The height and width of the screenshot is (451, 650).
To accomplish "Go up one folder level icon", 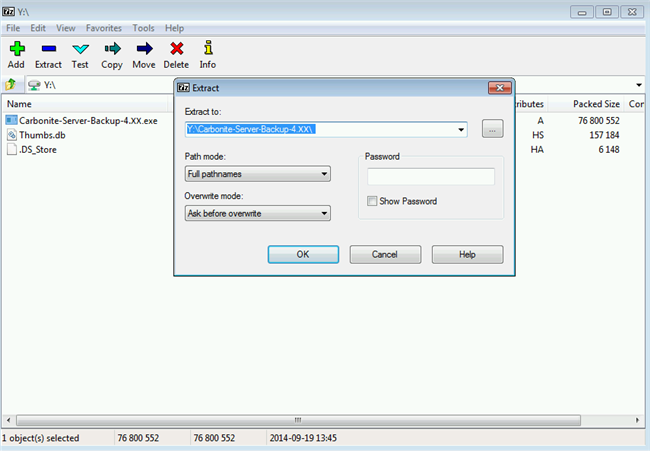I will [x=10, y=85].
